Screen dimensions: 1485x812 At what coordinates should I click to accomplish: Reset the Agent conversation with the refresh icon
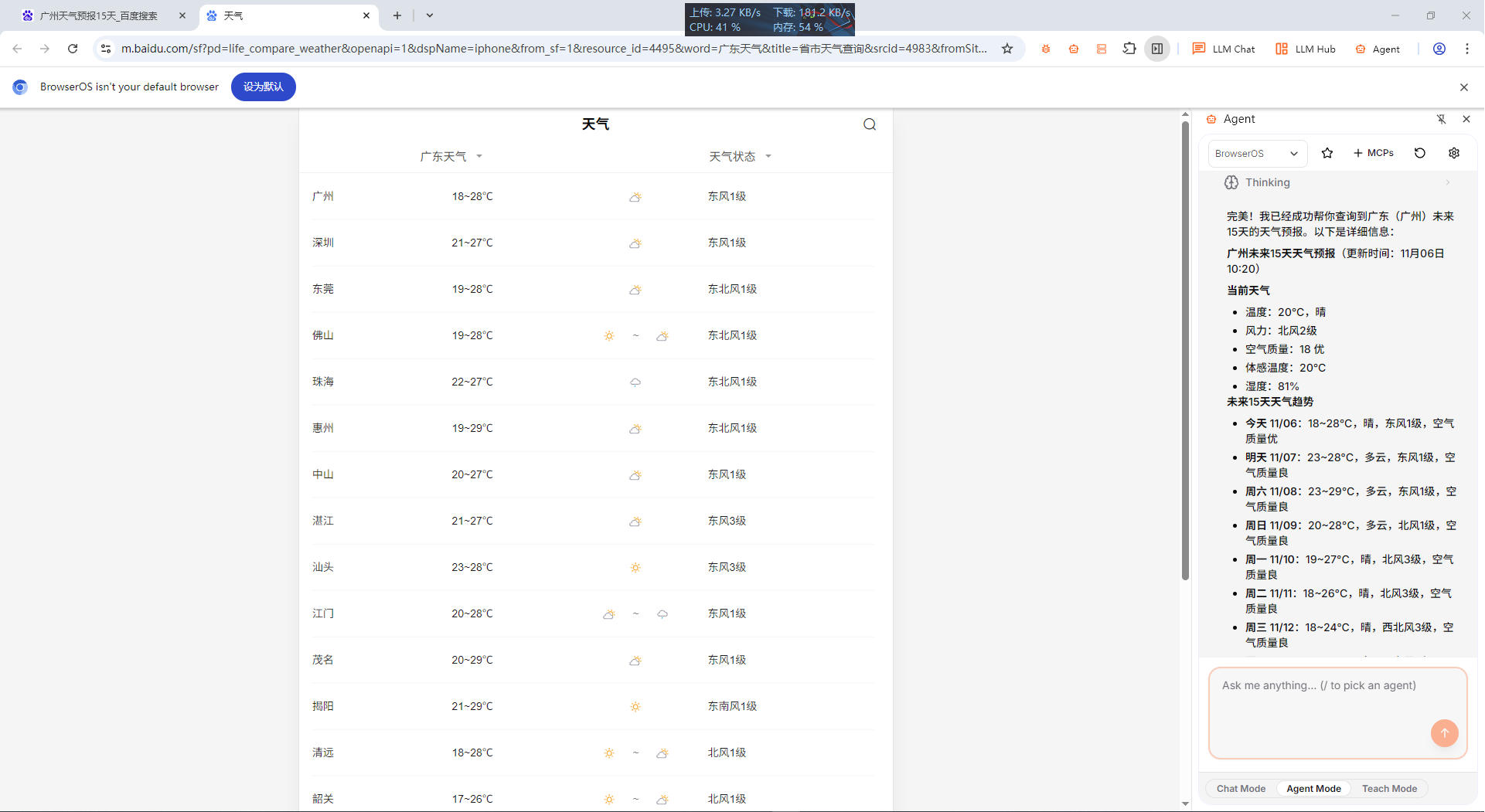1420,153
